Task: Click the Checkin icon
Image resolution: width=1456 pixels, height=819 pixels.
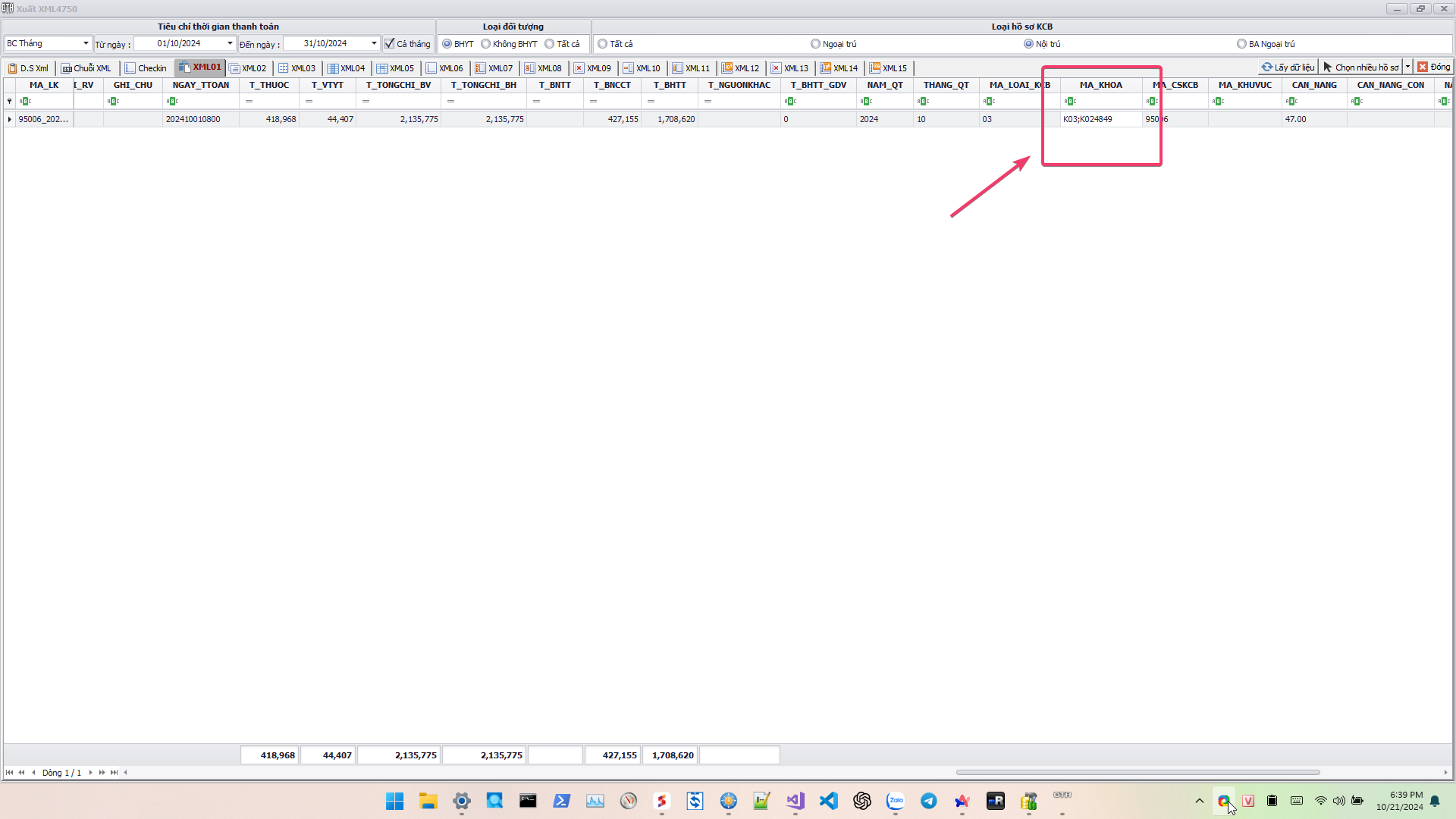Action: tap(130, 68)
